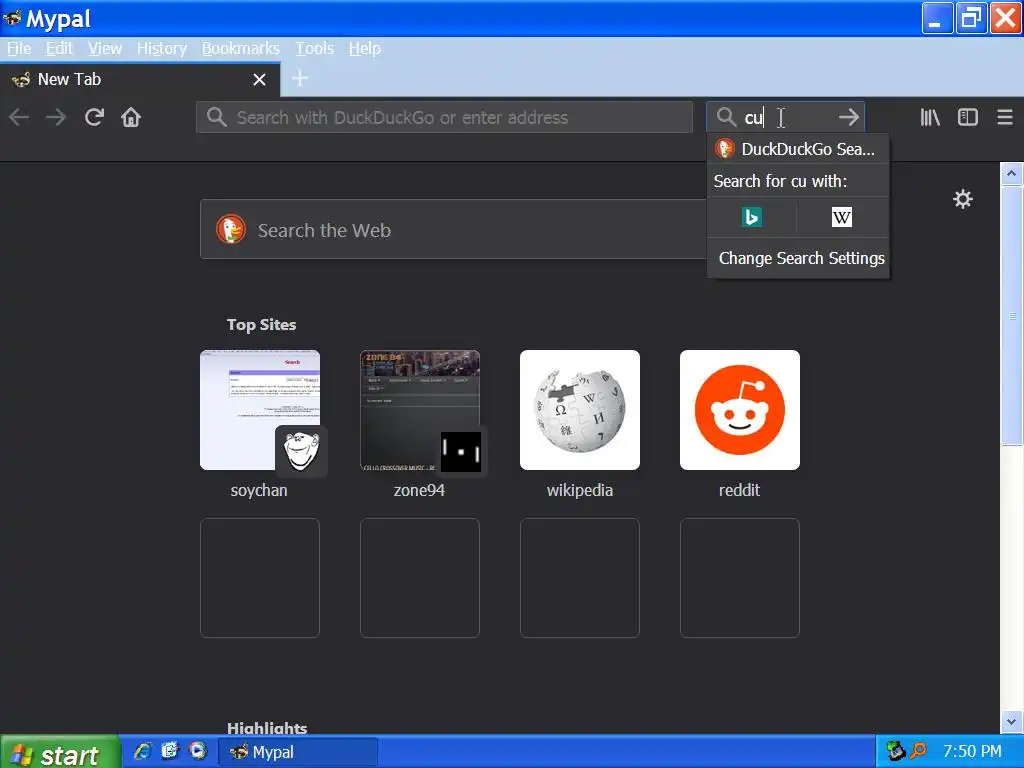1024x768 pixels.
Task: Select DuckDuckGo Search engine header
Action: 798,149
